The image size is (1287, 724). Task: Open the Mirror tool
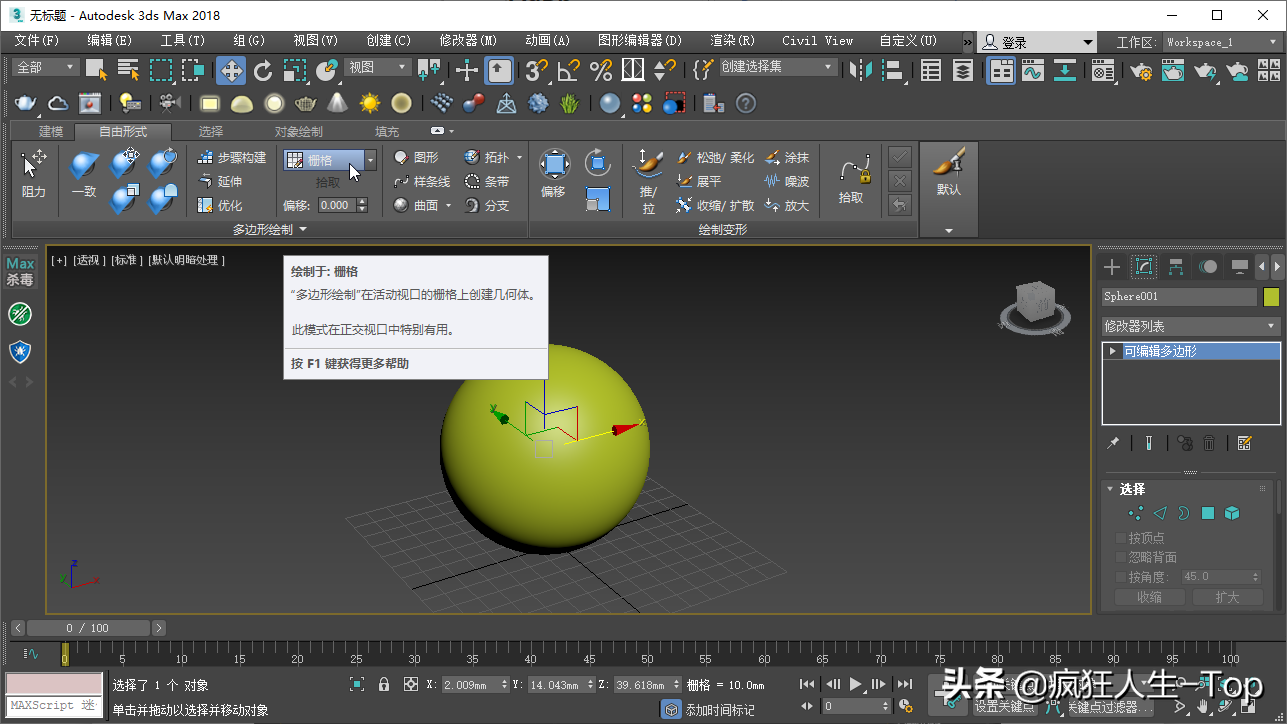860,70
